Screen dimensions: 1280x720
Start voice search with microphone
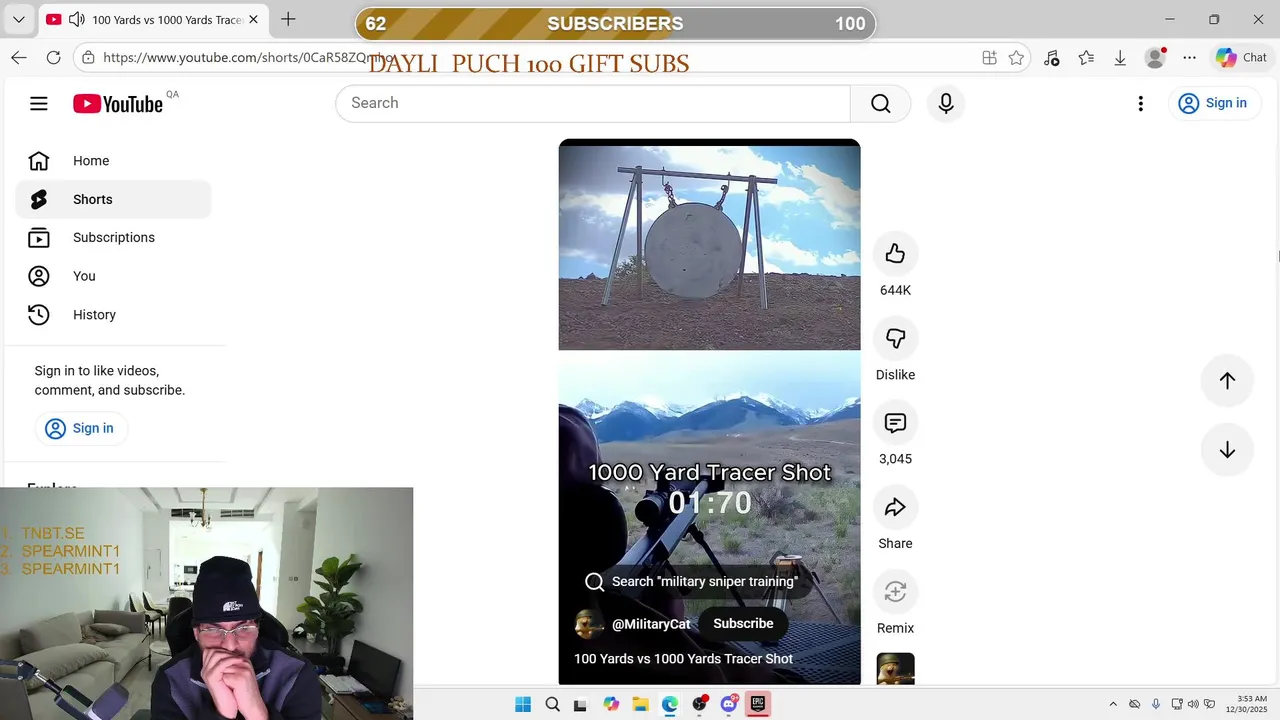click(x=946, y=103)
